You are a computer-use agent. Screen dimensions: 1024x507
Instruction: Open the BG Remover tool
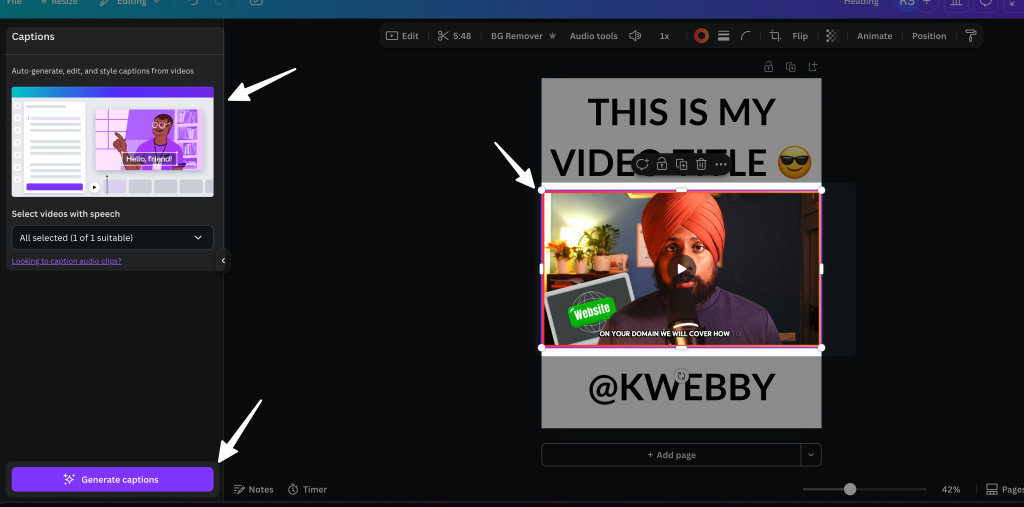[524, 36]
